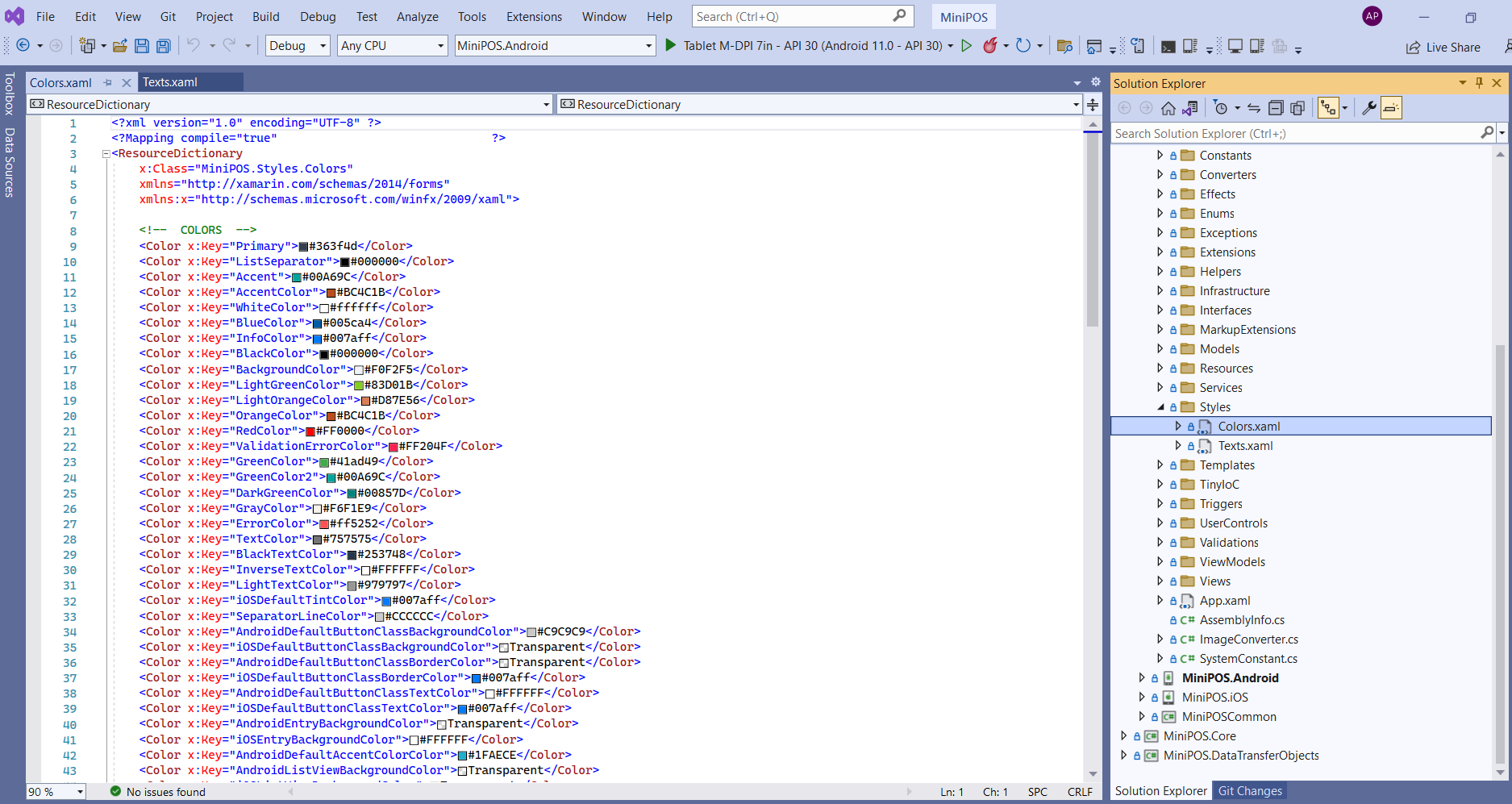Start without debugging using the hollow play icon

click(966, 46)
